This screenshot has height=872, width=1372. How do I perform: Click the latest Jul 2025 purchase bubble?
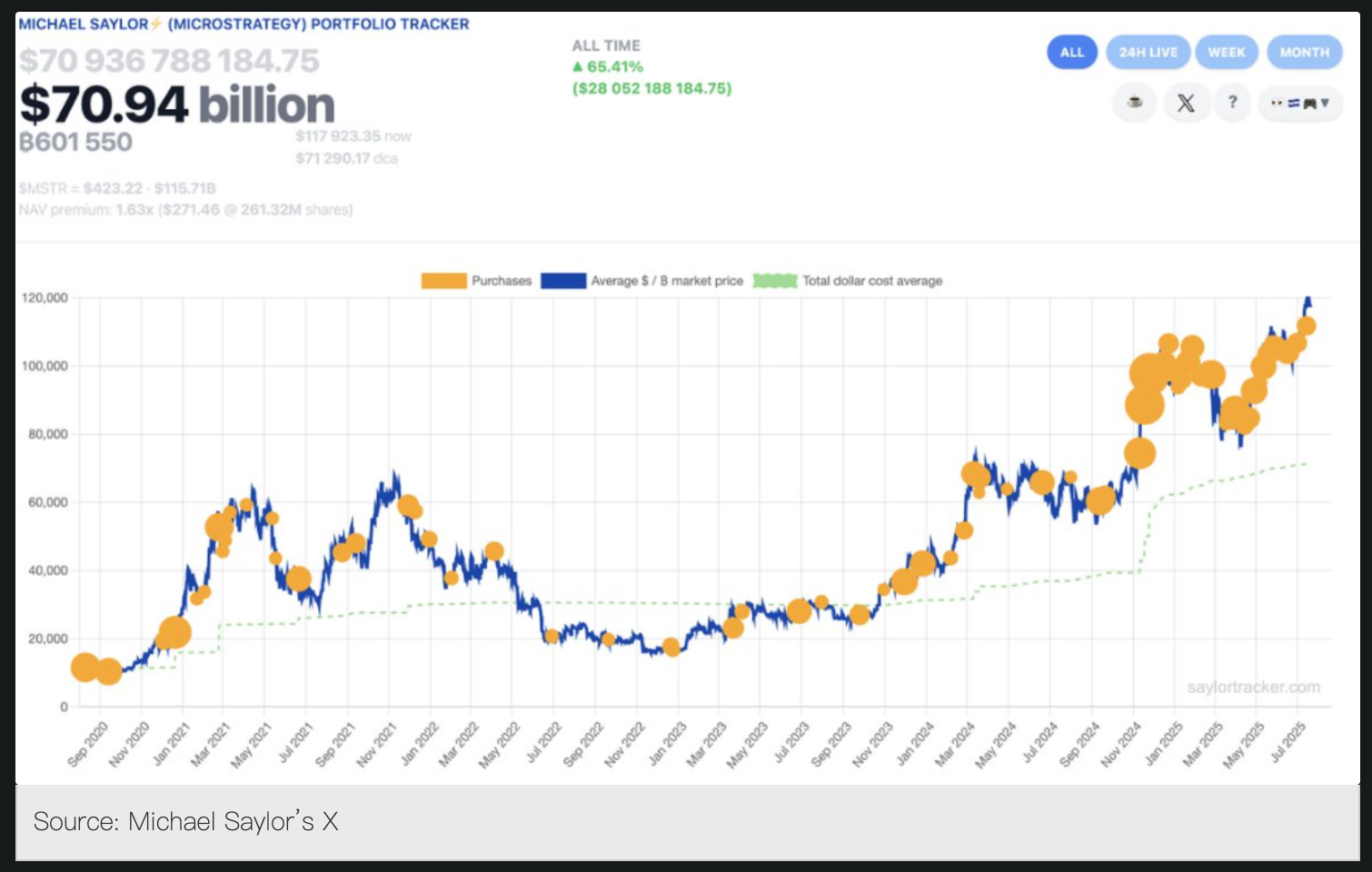1307,326
